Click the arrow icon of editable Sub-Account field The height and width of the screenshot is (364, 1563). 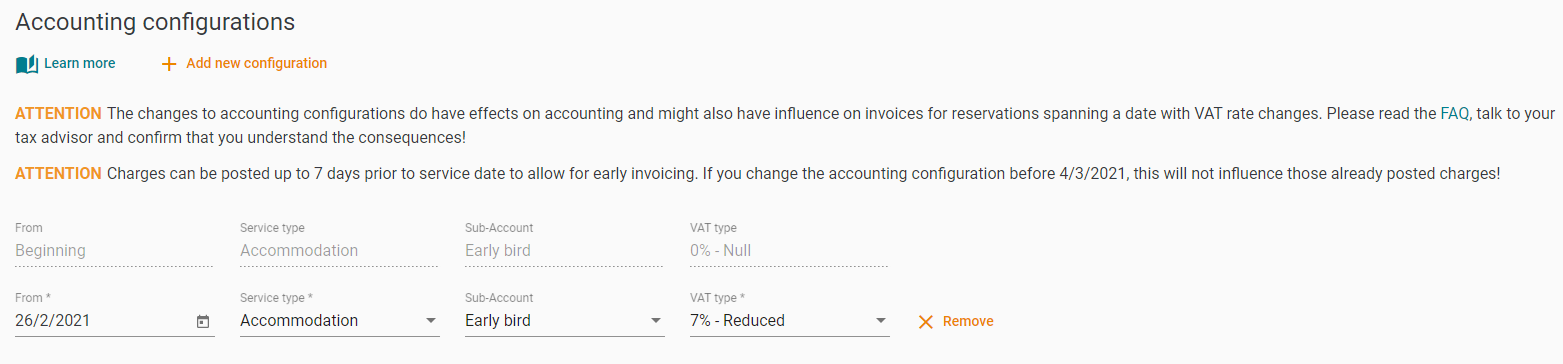(x=656, y=321)
